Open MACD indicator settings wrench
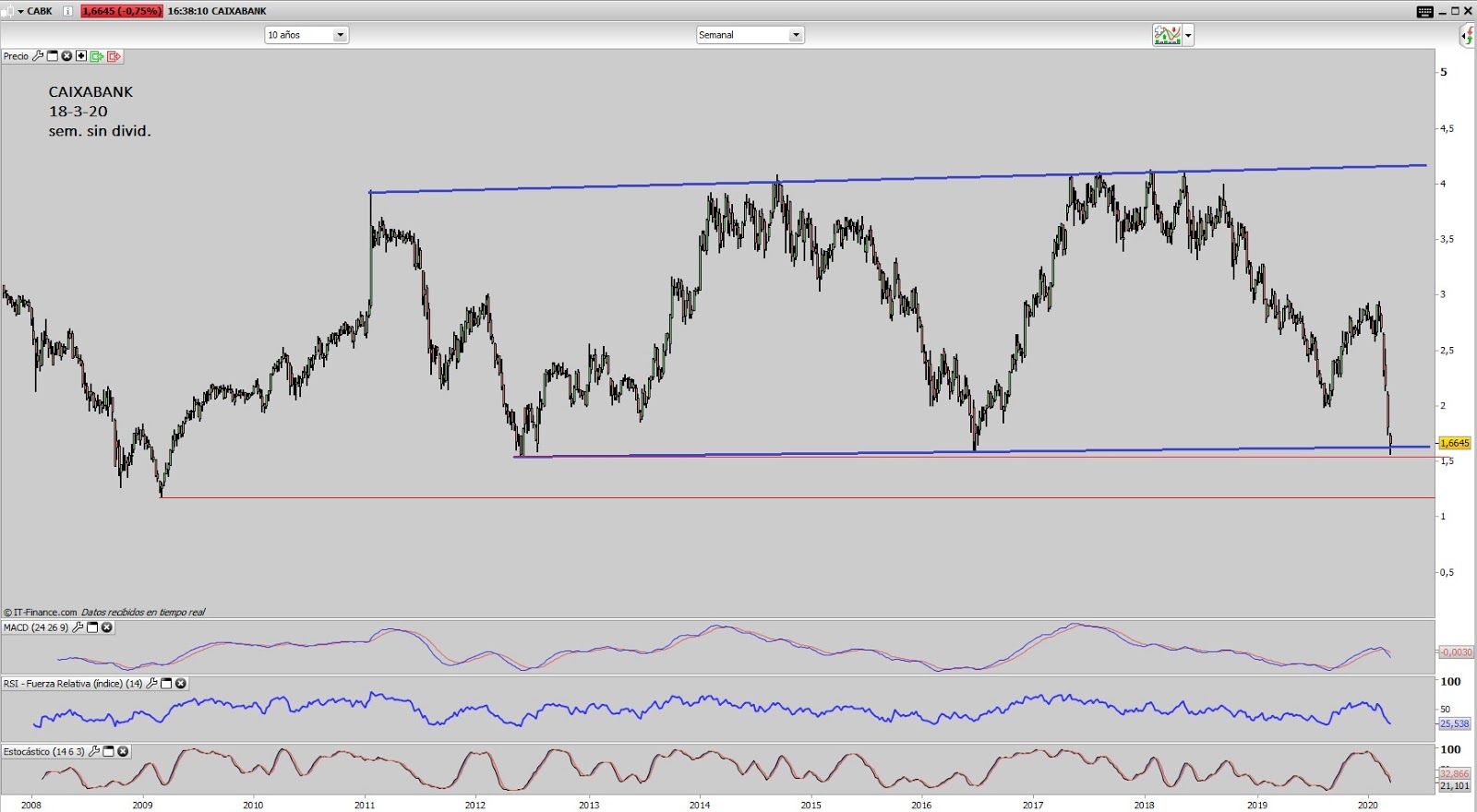This screenshot has height=812, width=1477. tap(78, 627)
